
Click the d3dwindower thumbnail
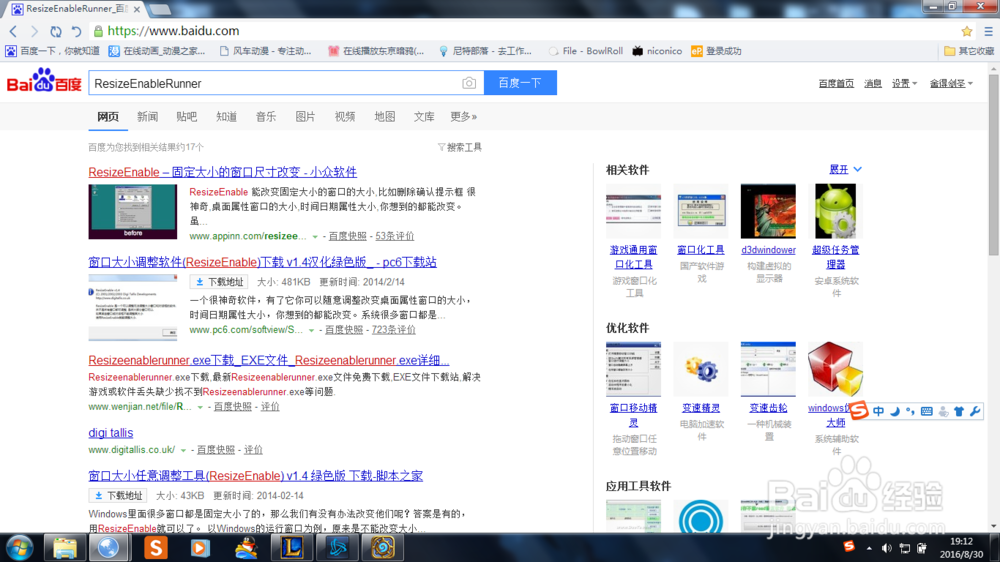pos(768,211)
